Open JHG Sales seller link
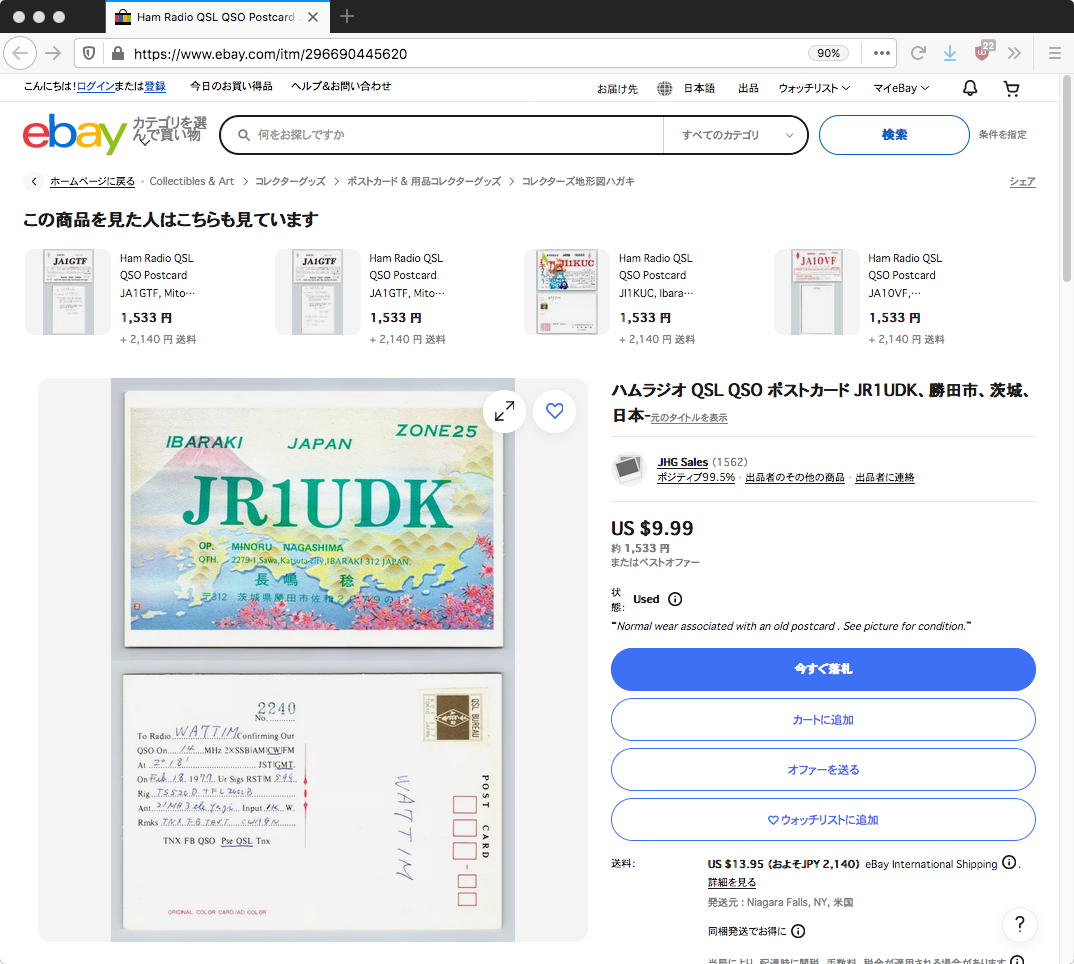Screen dimensions: 1074x964 (682, 462)
